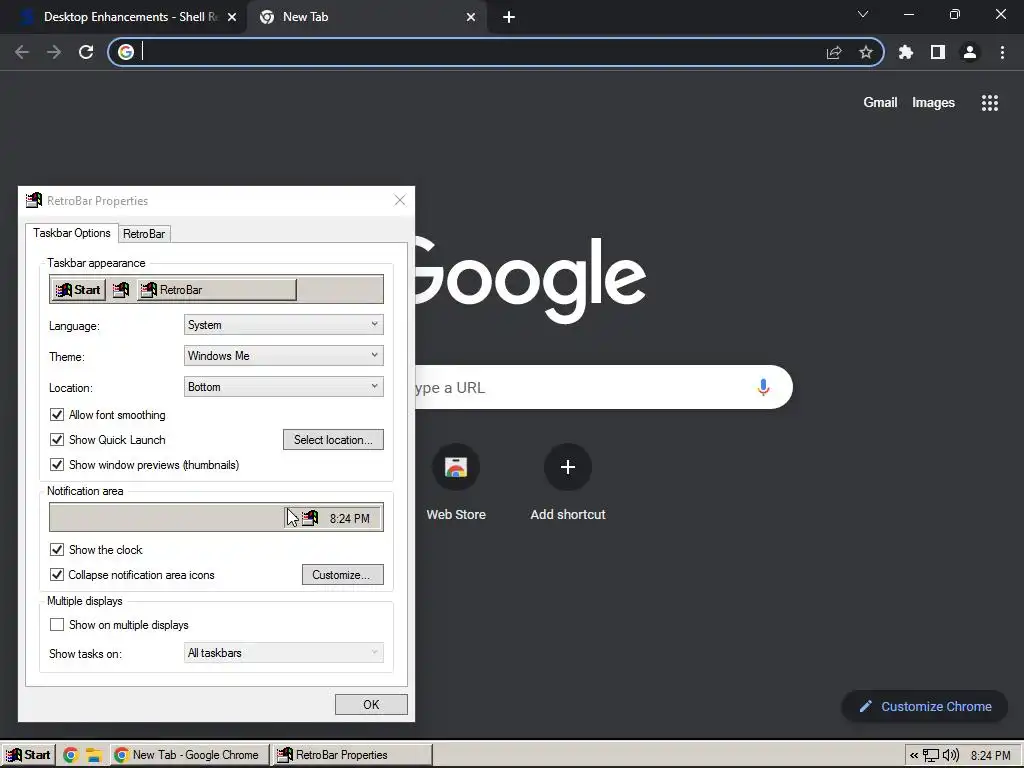Uncheck Allow font smoothing
Screen dimensions: 1024x768
57,415
